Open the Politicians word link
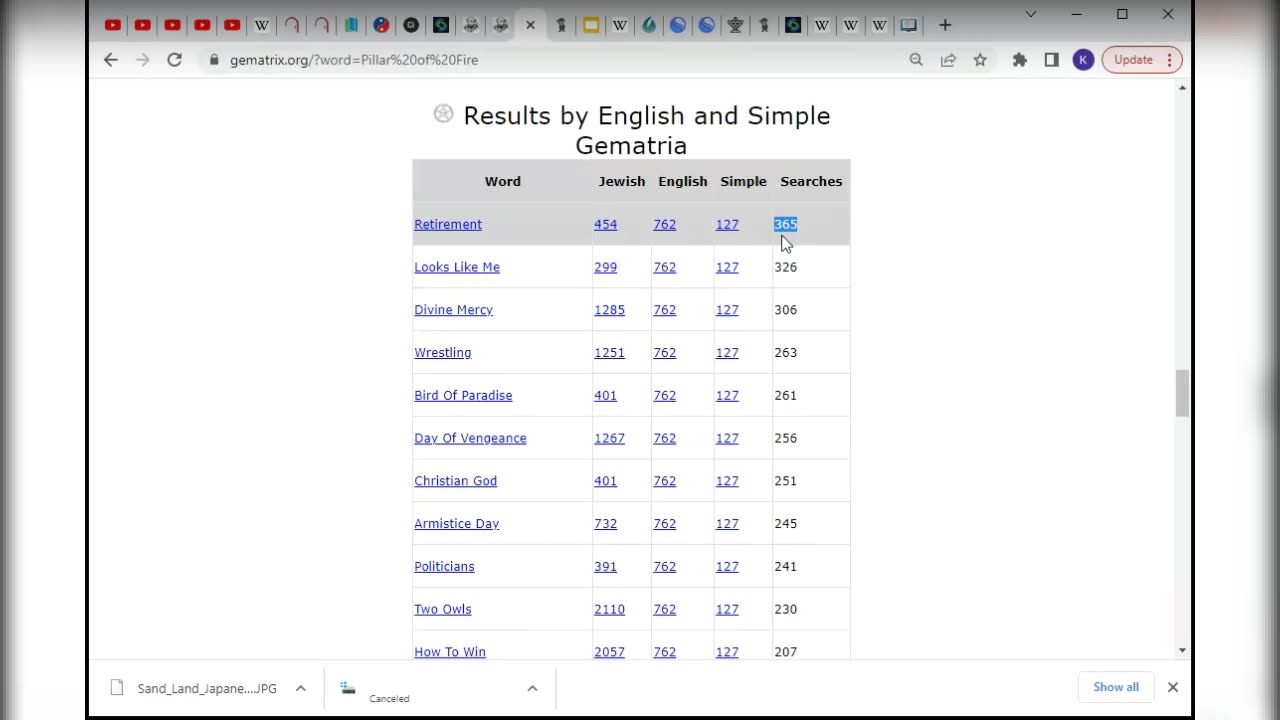Image resolution: width=1280 pixels, height=720 pixels. click(444, 566)
